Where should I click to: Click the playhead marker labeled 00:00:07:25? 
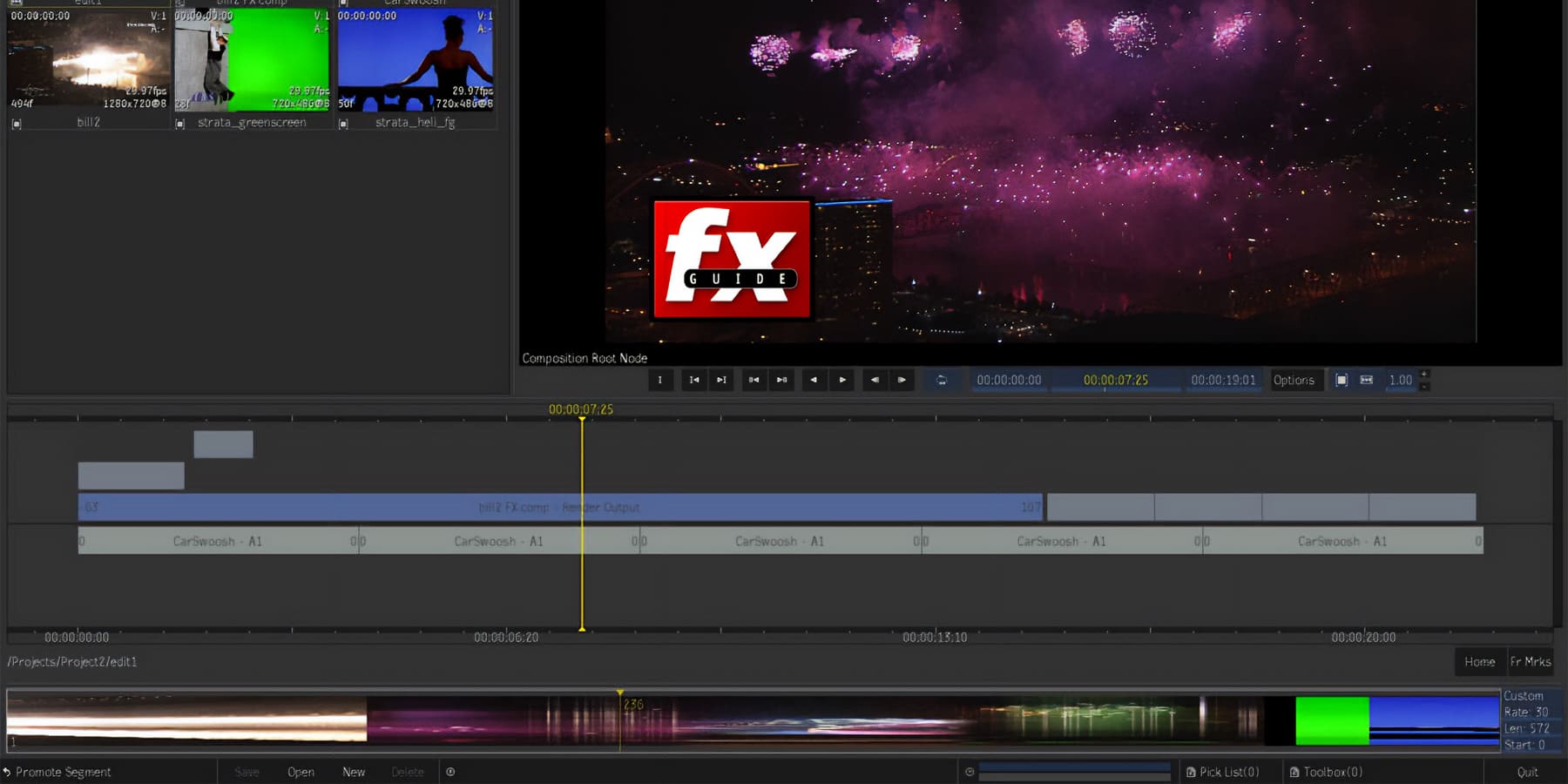[x=581, y=409]
